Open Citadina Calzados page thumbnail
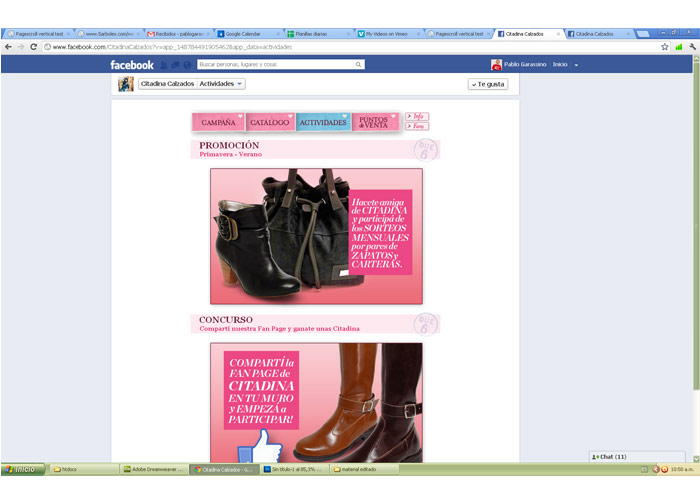Viewport: 700px width, 500px height. coord(125,84)
